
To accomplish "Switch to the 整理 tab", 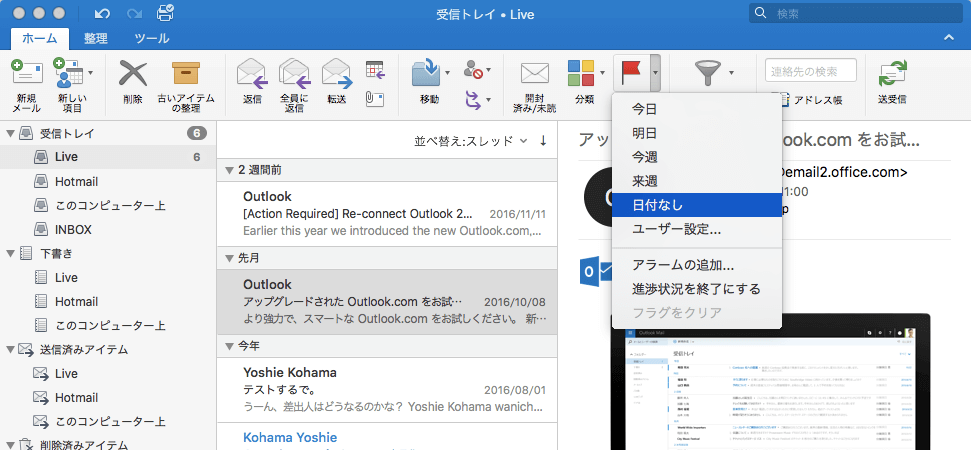I will [x=96, y=38].
